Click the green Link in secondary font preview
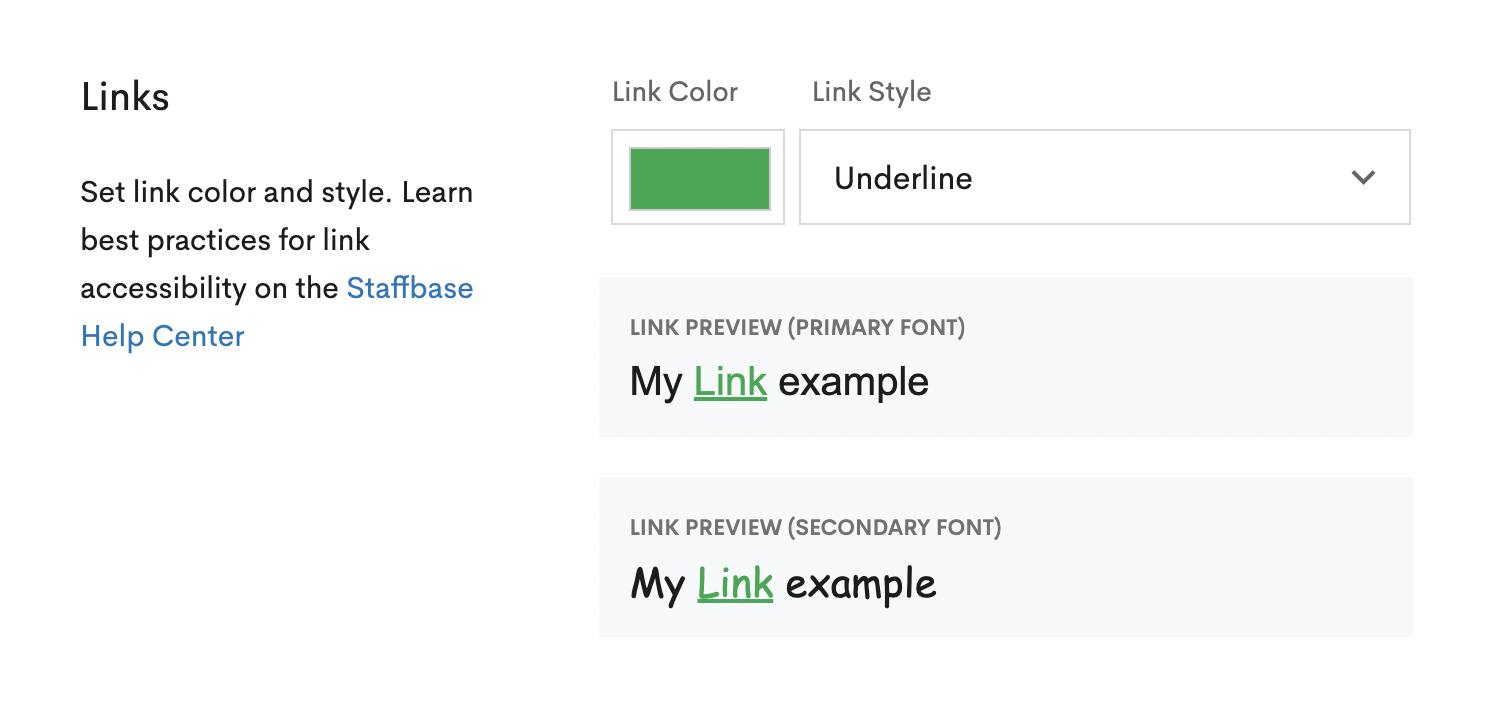 click(x=735, y=583)
